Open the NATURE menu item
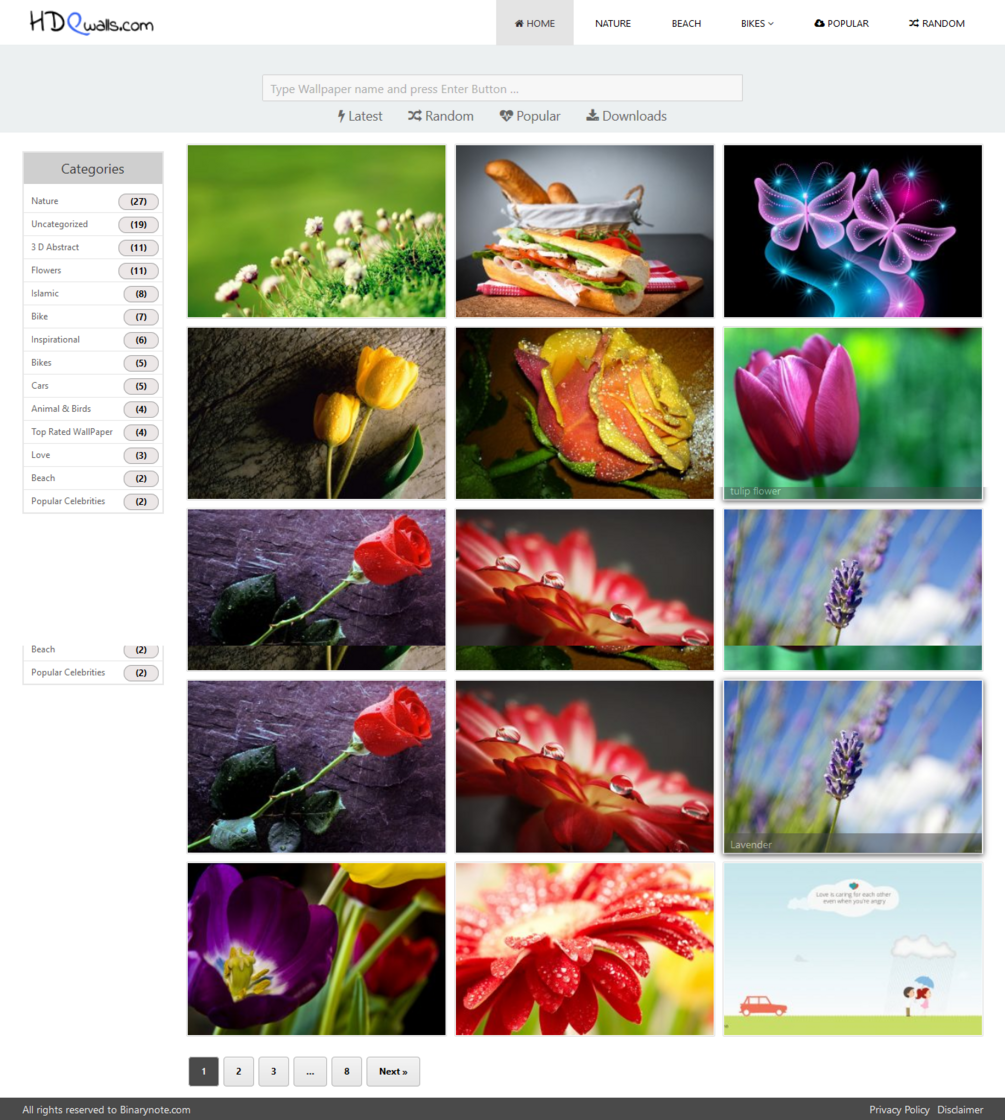Screen dimensions: 1005x1120 coord(613,24)
